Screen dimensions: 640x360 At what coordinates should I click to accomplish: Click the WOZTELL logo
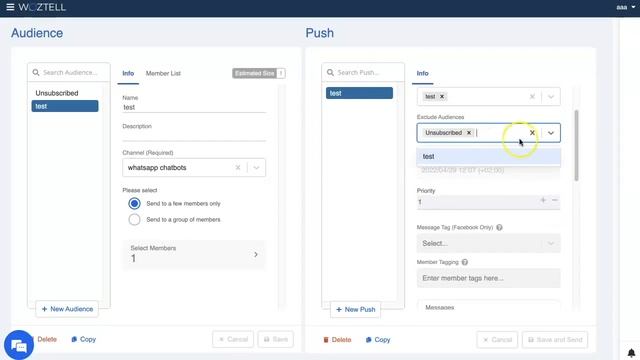(x=42, y=7)
